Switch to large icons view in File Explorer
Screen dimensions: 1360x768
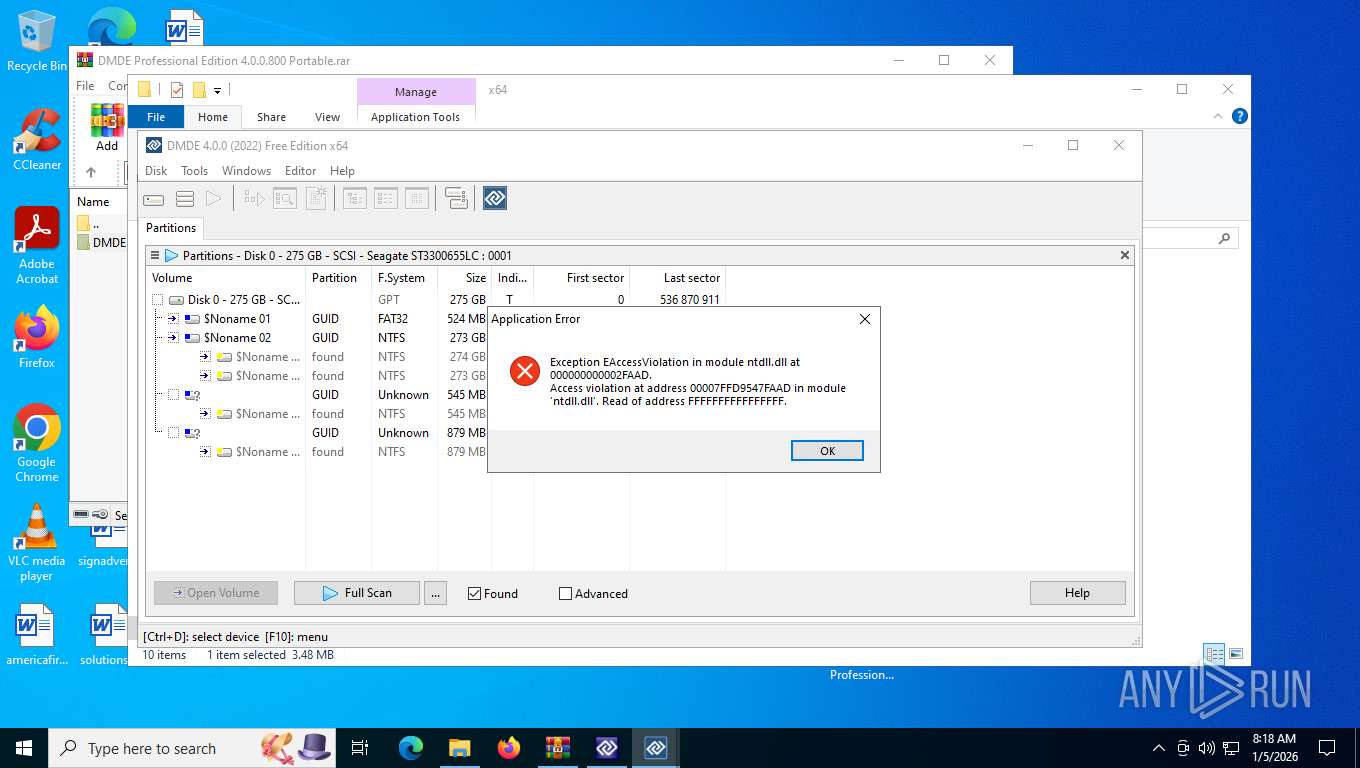click(1236, 655)
